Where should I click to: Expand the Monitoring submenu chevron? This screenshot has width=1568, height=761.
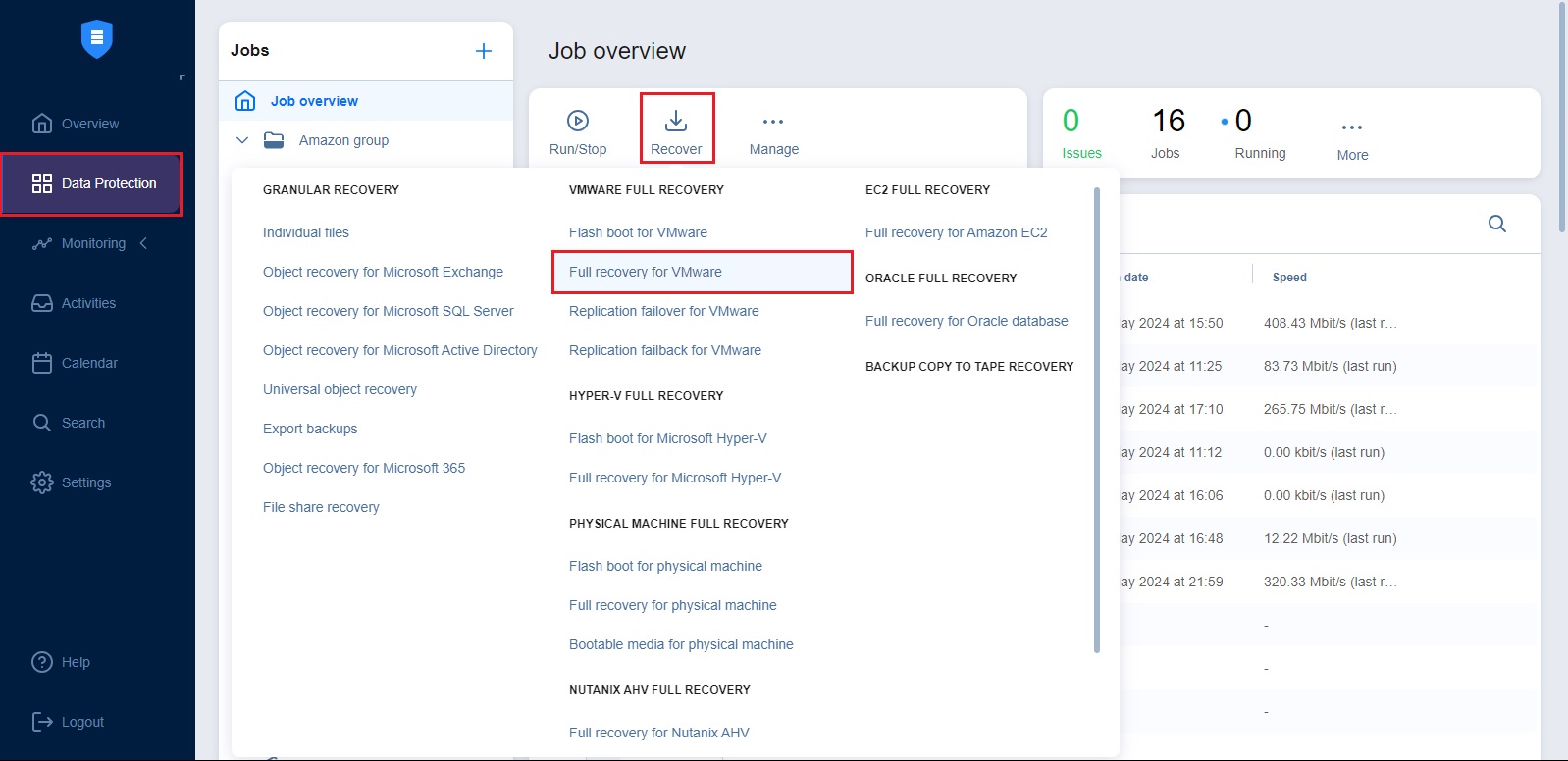[x=144, y=243]
